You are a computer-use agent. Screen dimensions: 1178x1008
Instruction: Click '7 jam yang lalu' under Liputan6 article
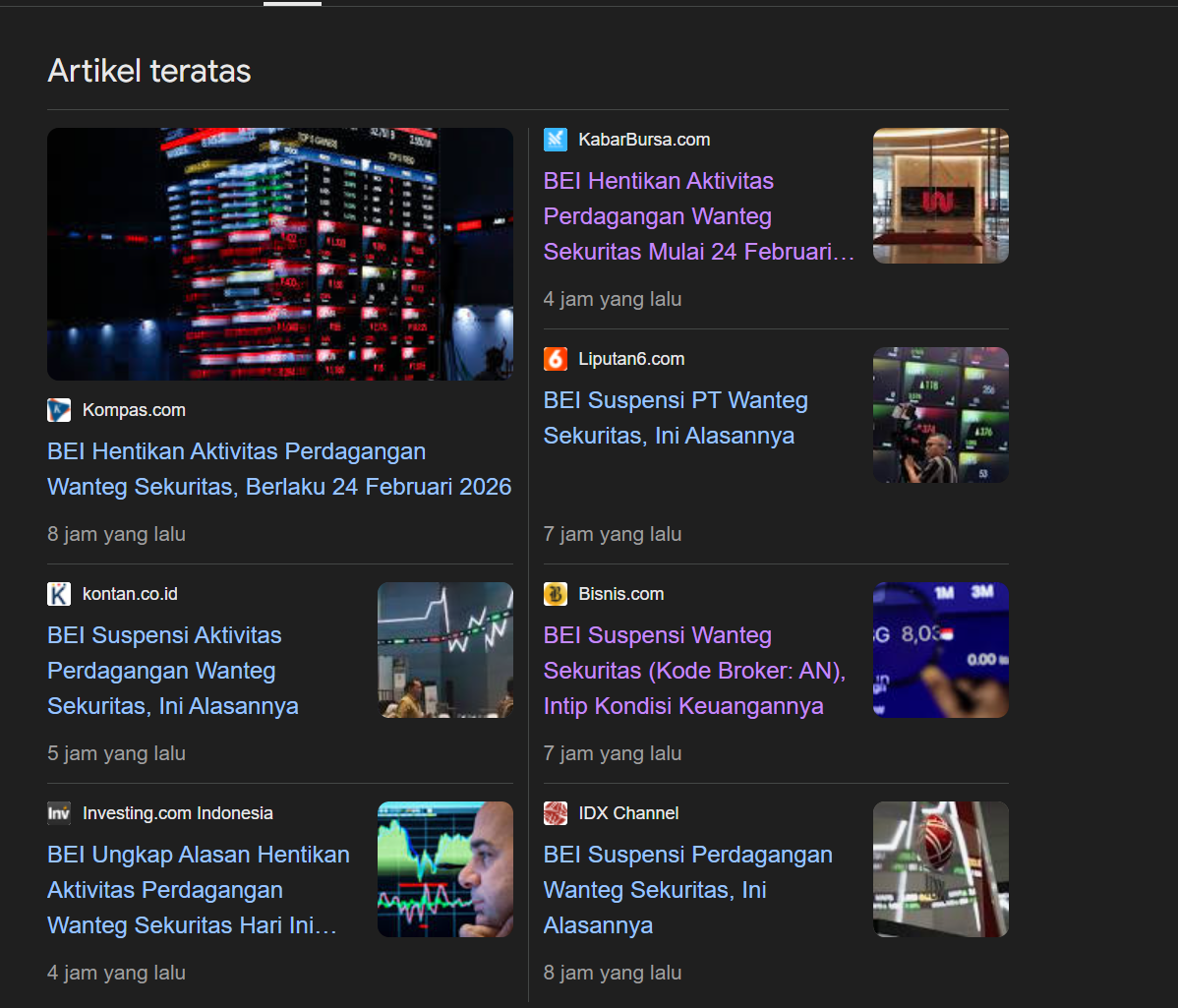click(x=613, y=534)
